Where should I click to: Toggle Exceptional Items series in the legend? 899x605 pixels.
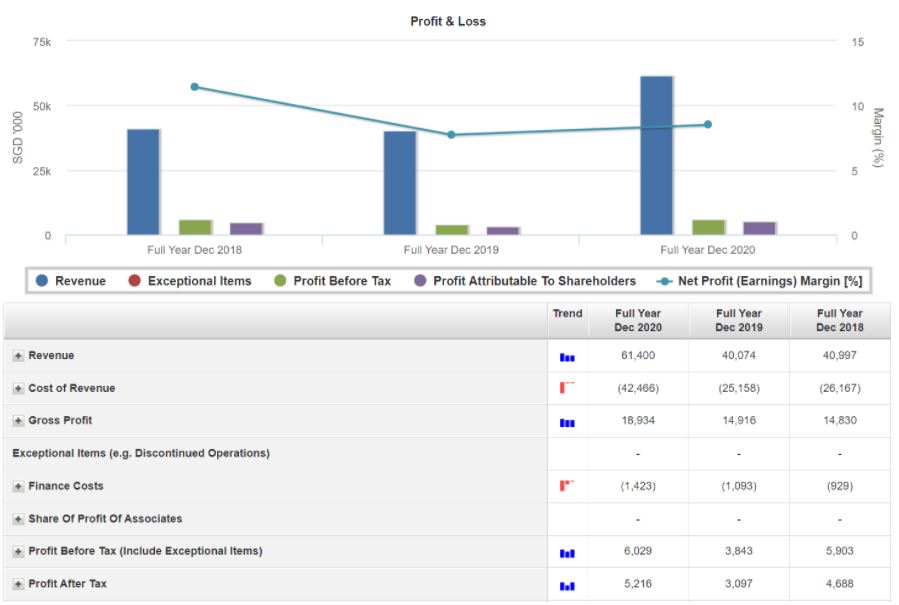188,281
